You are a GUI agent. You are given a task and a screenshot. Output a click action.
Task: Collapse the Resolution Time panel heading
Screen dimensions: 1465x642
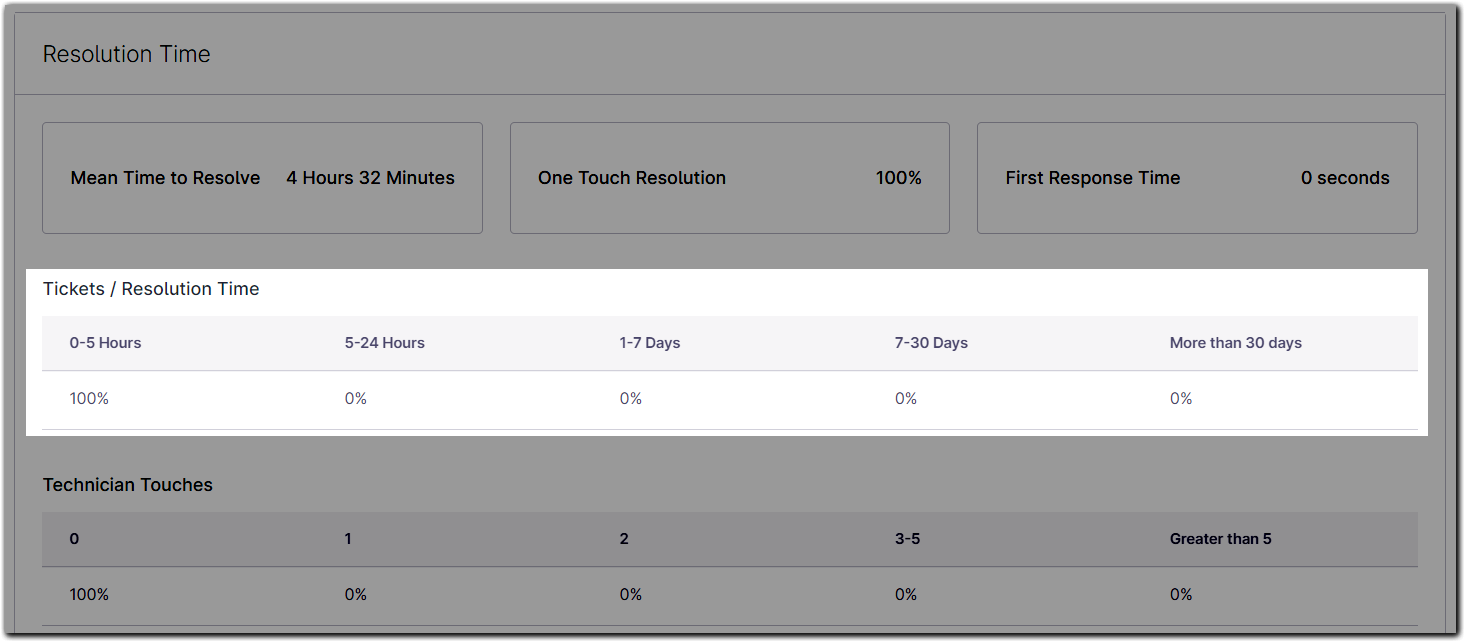pos(126,53)
